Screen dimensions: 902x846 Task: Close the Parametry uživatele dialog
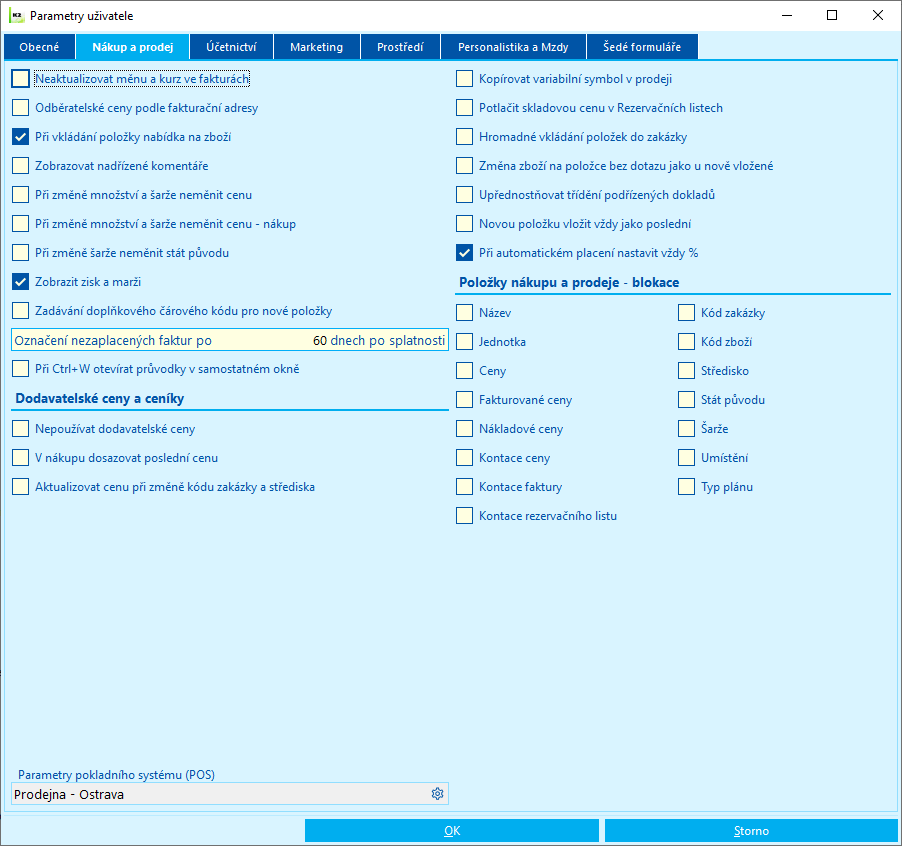(878, 16)
